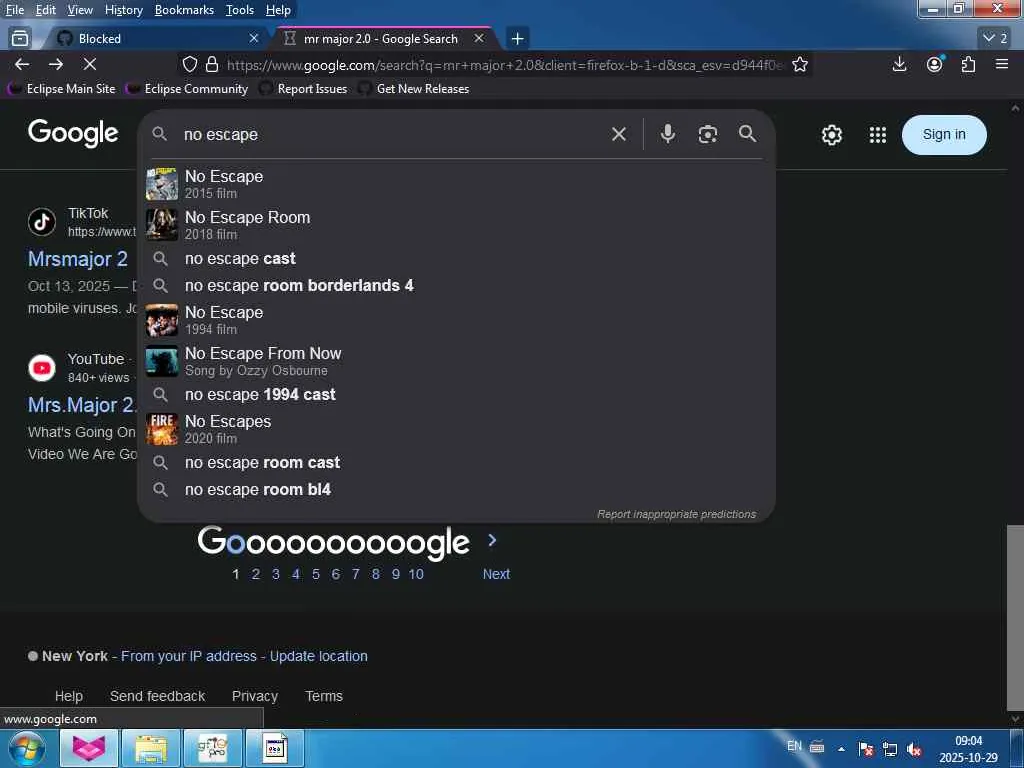Open Firefox application hamburger menu
This screenshot has width=1024, height=768.
point(1002,64)
